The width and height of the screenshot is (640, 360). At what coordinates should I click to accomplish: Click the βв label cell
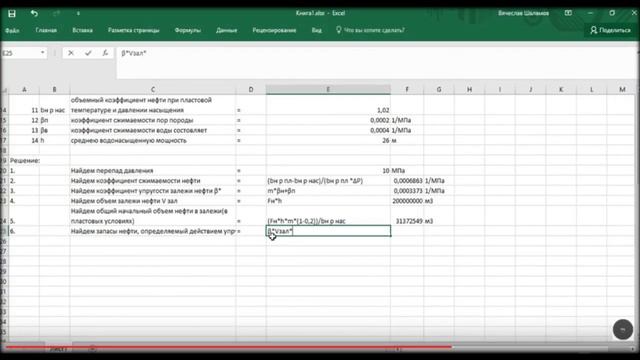click(x=55, y=130)
